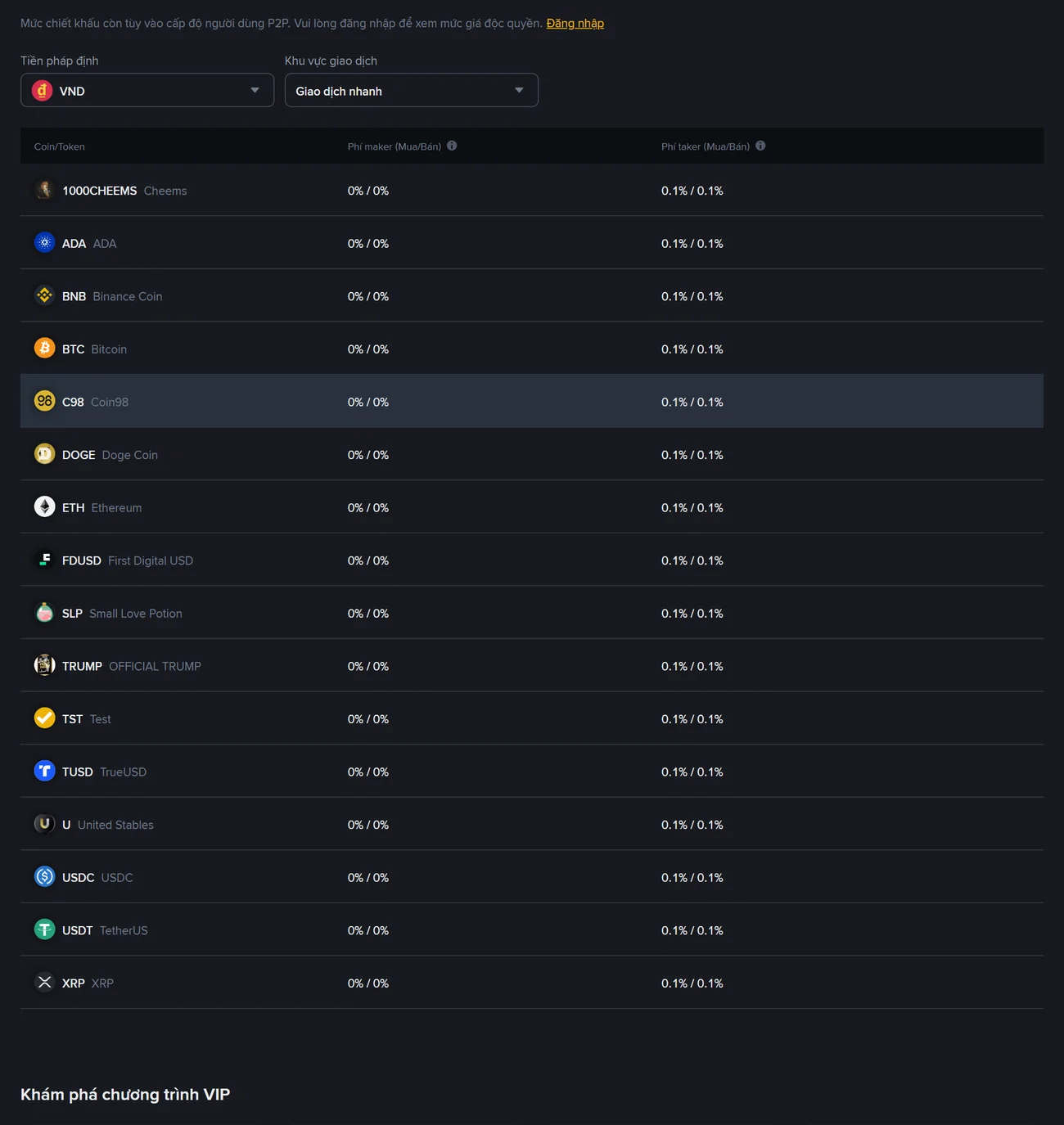This screenshot has width=1064, height=1125.
Task: Click the Tiền pháp định label
Action: (60, 61)
